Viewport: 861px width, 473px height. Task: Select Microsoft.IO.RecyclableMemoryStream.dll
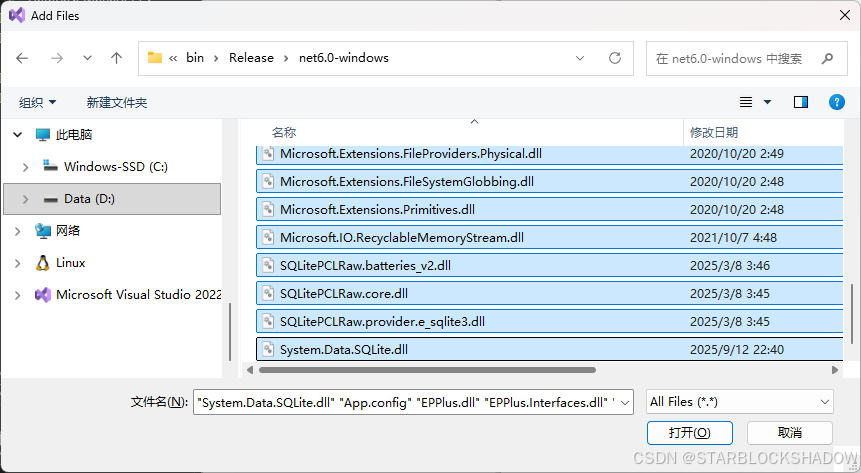(550, 238)
